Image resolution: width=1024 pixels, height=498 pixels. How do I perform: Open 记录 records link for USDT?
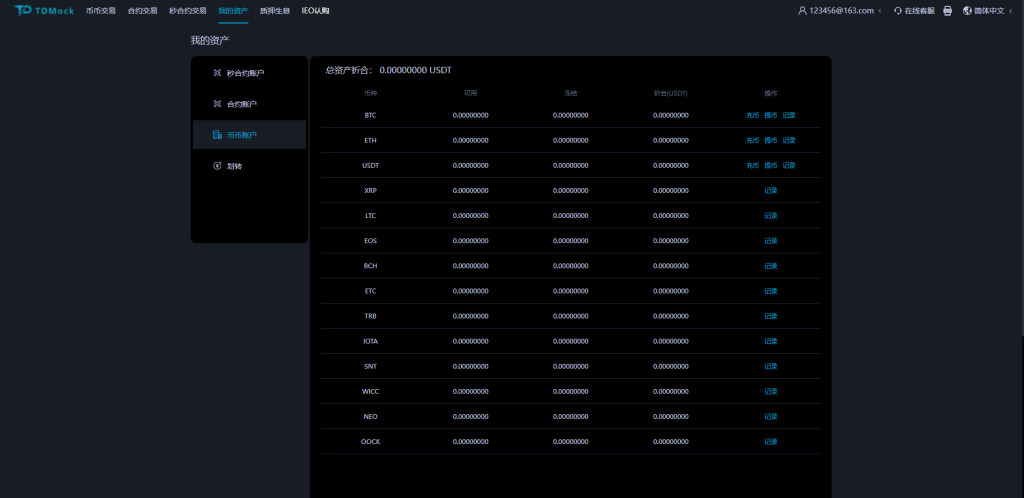(788, 165)
